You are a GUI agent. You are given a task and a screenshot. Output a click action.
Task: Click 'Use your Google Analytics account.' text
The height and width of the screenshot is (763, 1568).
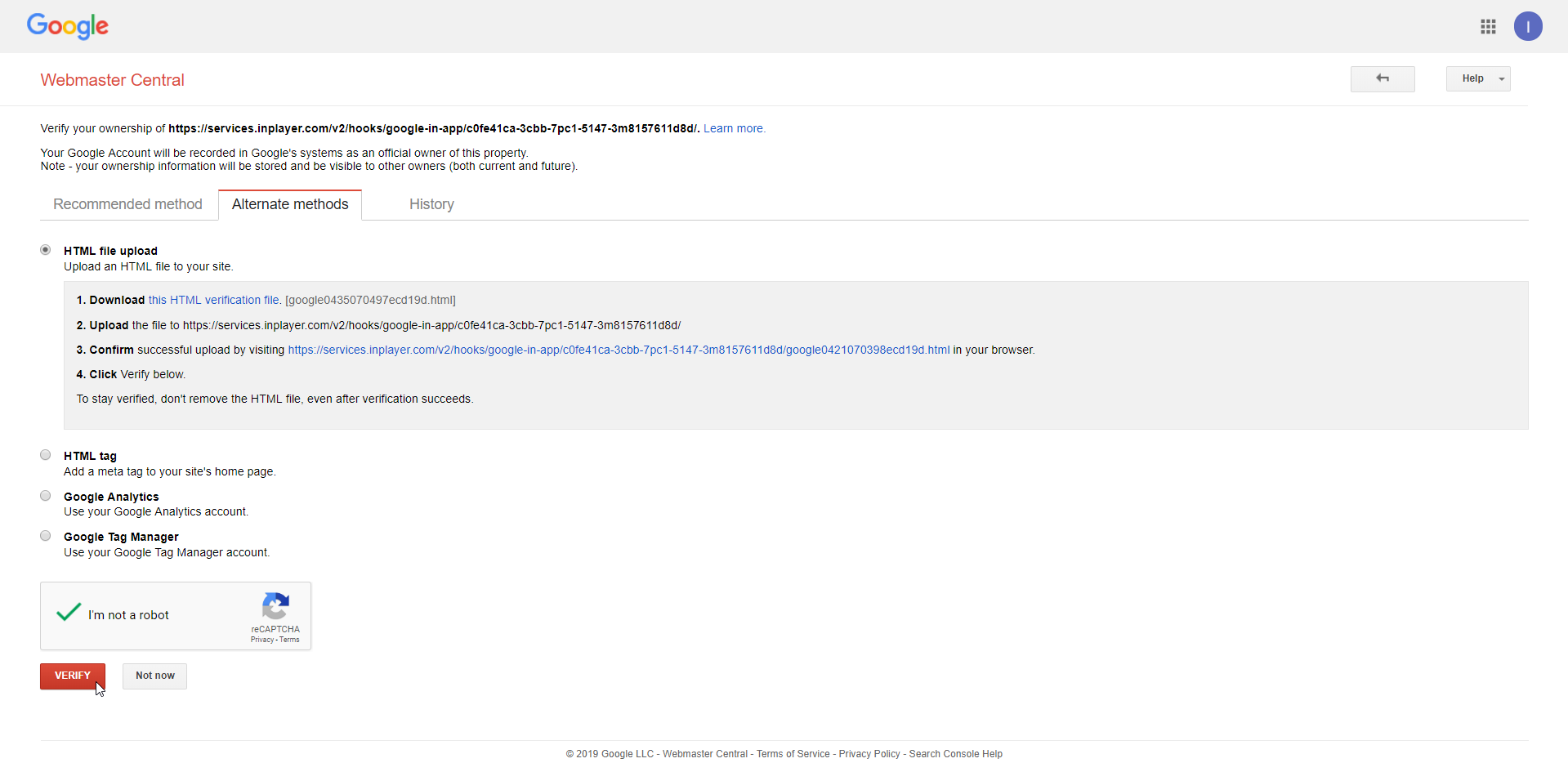(x=156, y=511)
